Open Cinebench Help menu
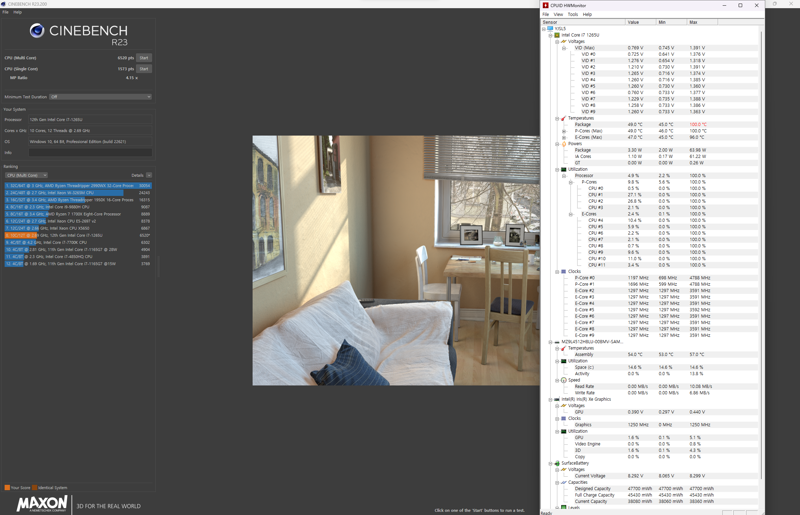Viewport: 800px width, 515px height. point(17,12)
